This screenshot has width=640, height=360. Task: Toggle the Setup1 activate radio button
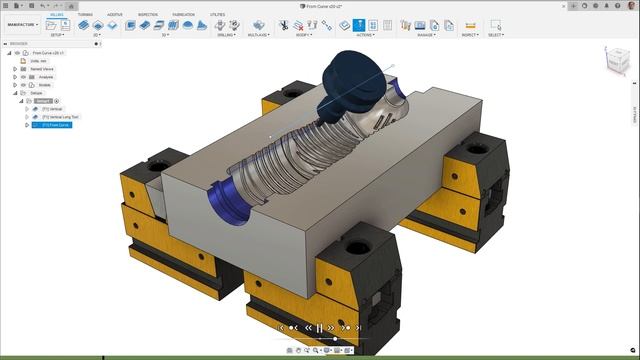[57, 101]
